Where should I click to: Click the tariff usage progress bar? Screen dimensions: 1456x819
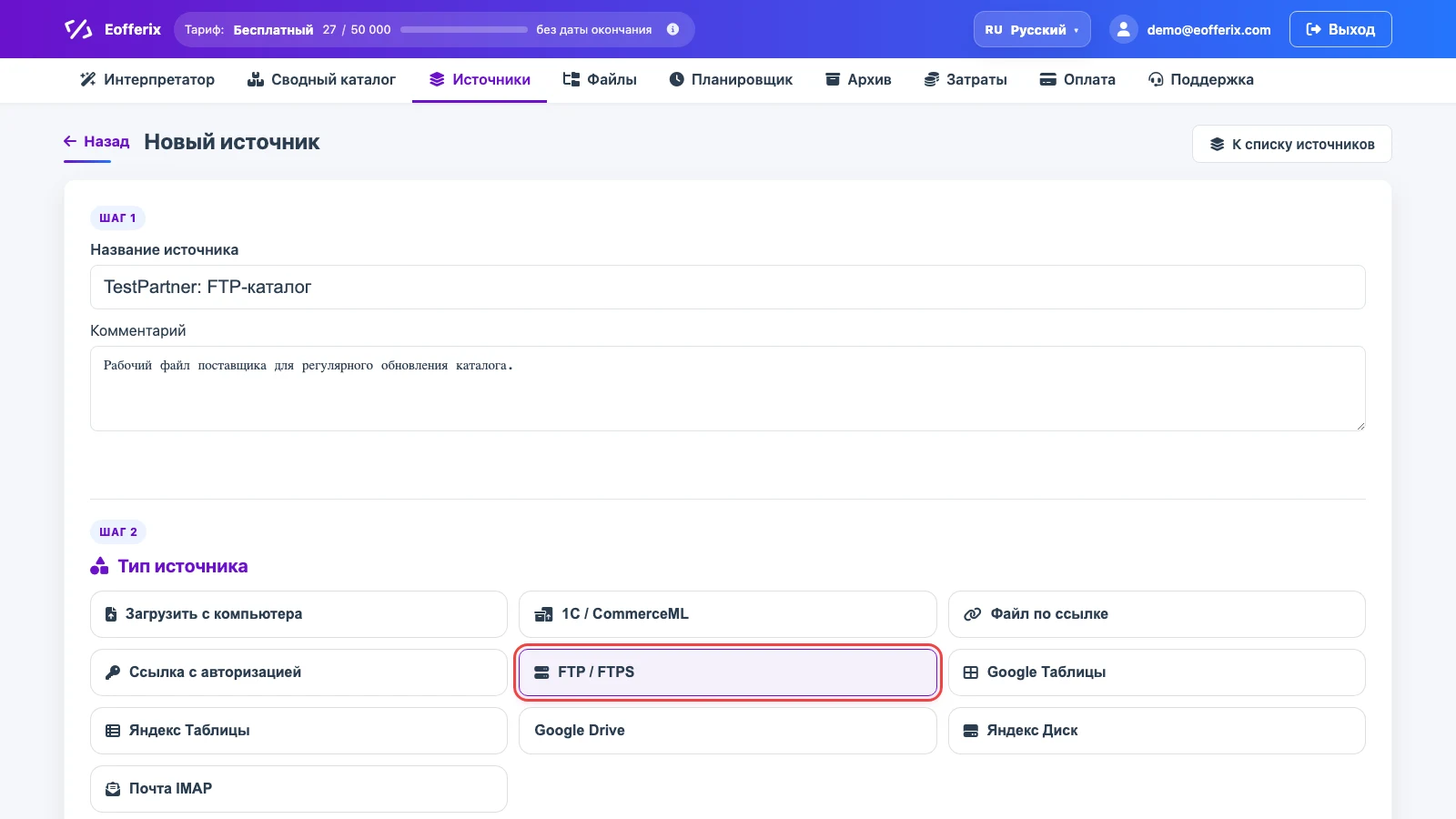464,29
